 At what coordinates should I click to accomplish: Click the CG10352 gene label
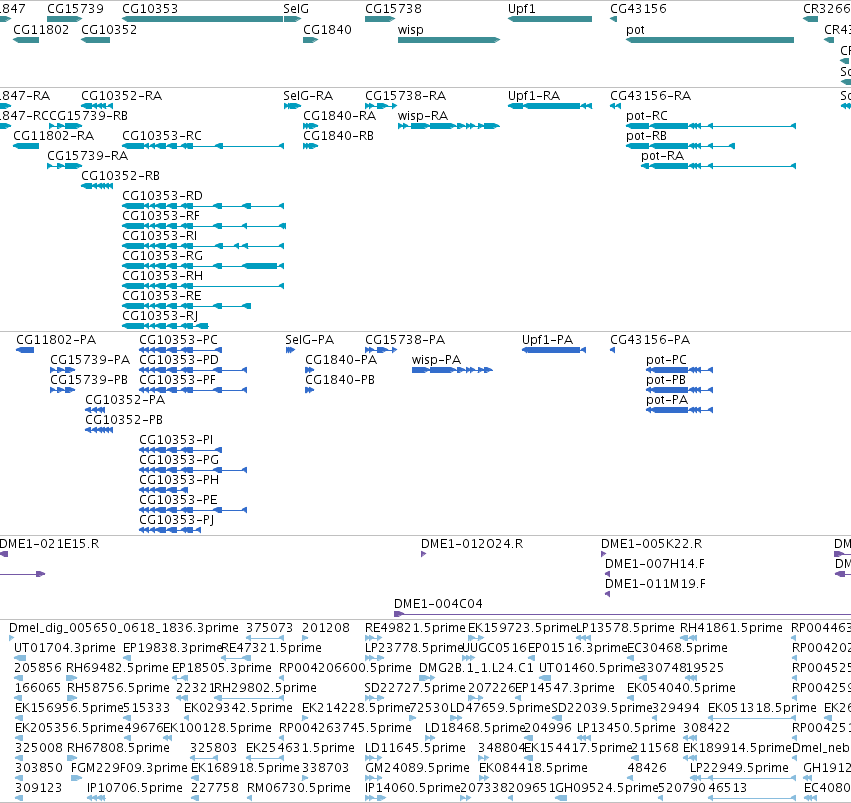pos(109,29)
